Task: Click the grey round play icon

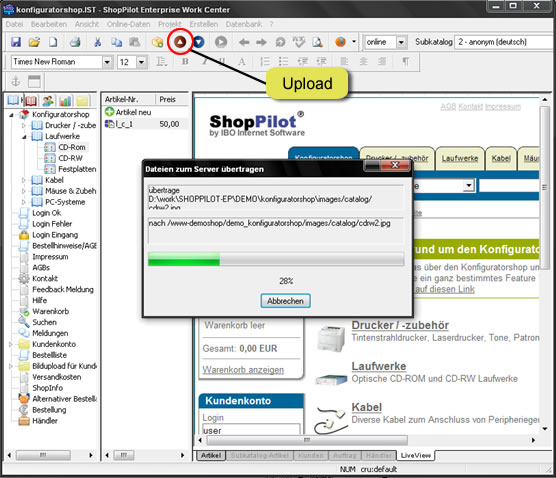Action: tap(221, 42)
